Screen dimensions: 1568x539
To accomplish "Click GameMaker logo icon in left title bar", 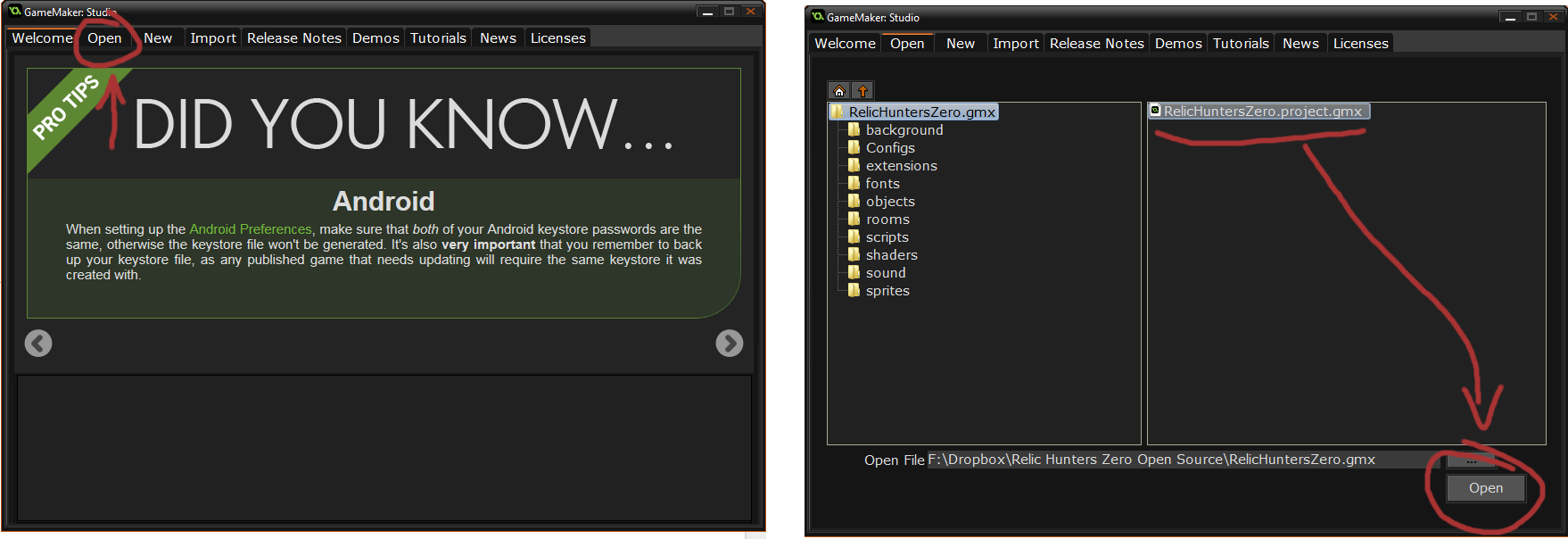I will coord(14,12).
